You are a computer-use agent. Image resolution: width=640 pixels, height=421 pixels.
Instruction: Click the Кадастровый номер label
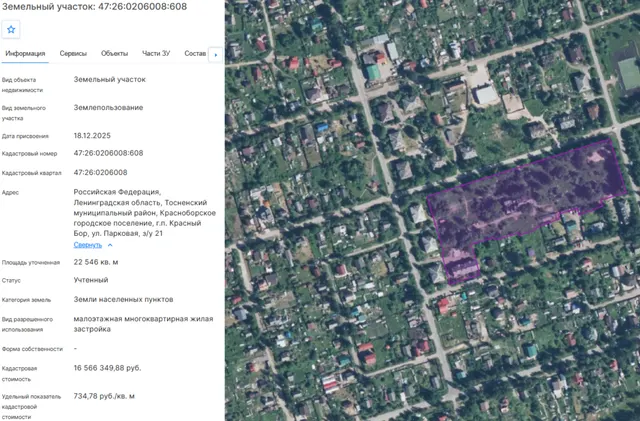(x=29, y=154)
